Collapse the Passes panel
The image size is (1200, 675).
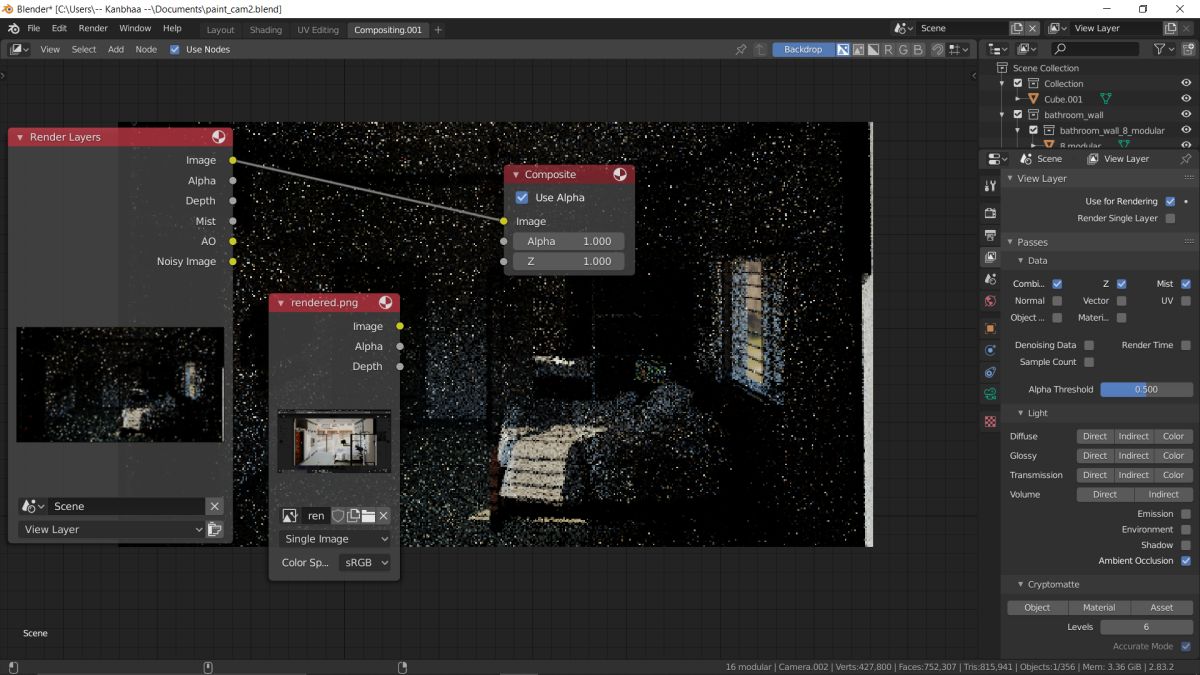(1010, 242)
